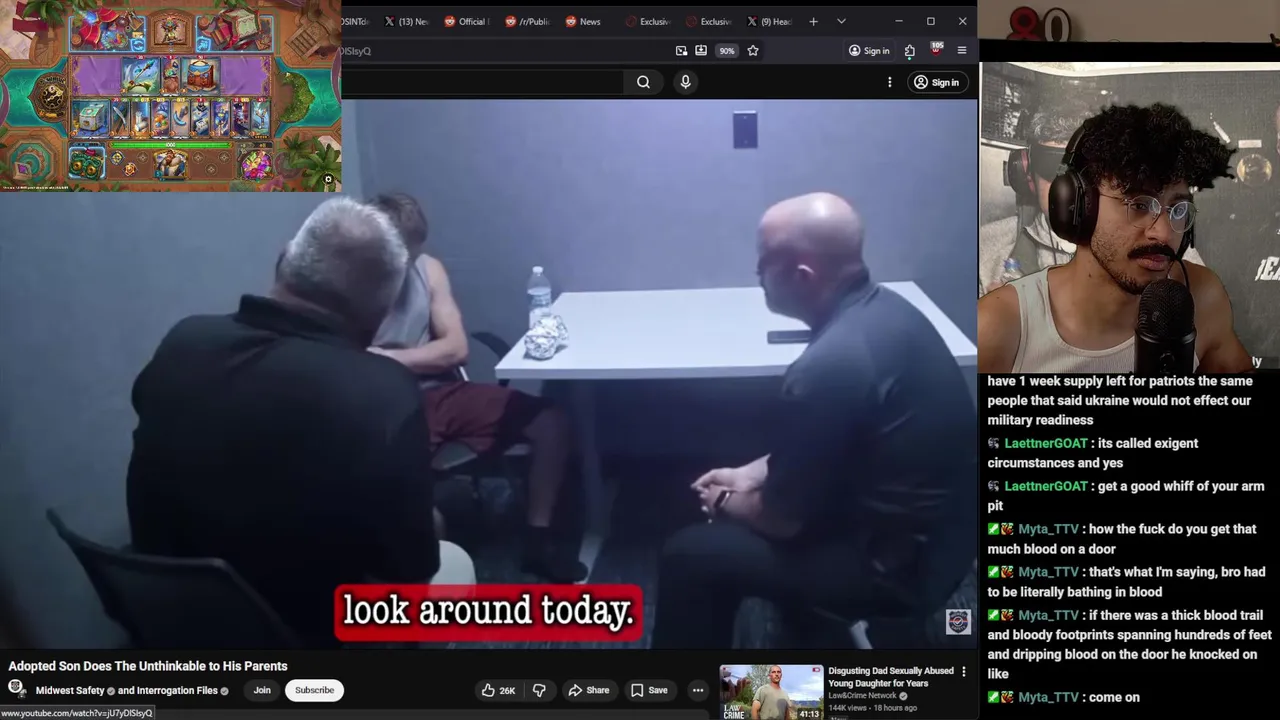Switch to the first Exclusive tab
The image size is (1280, 720).
click(647, 21)
